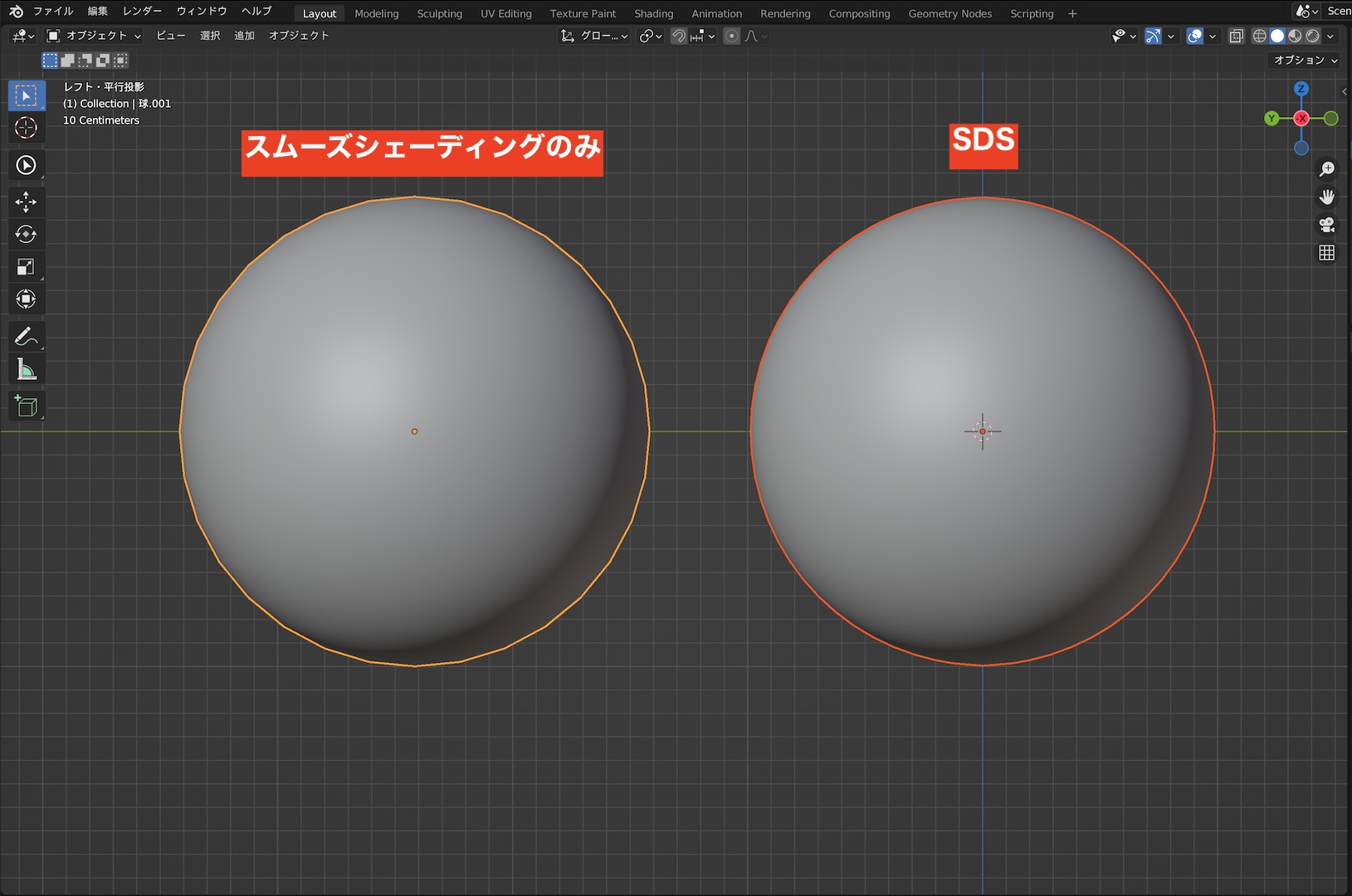Pick the Scale tool
1352x896 pixels.
(26, 266)
